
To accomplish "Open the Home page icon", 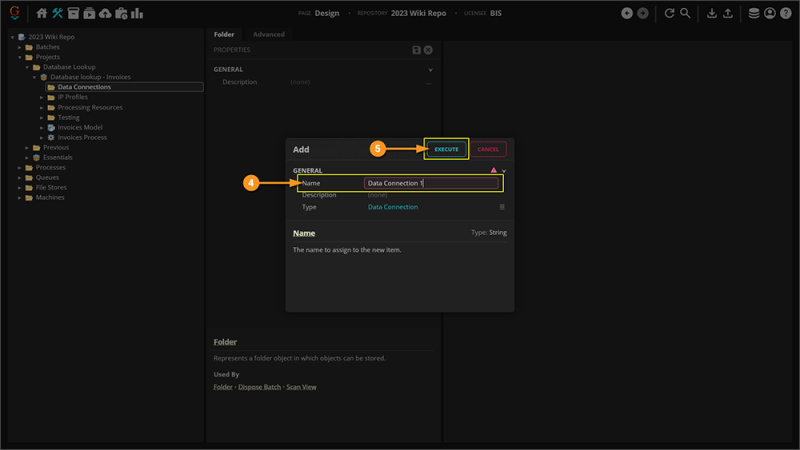I will [41, 14].
